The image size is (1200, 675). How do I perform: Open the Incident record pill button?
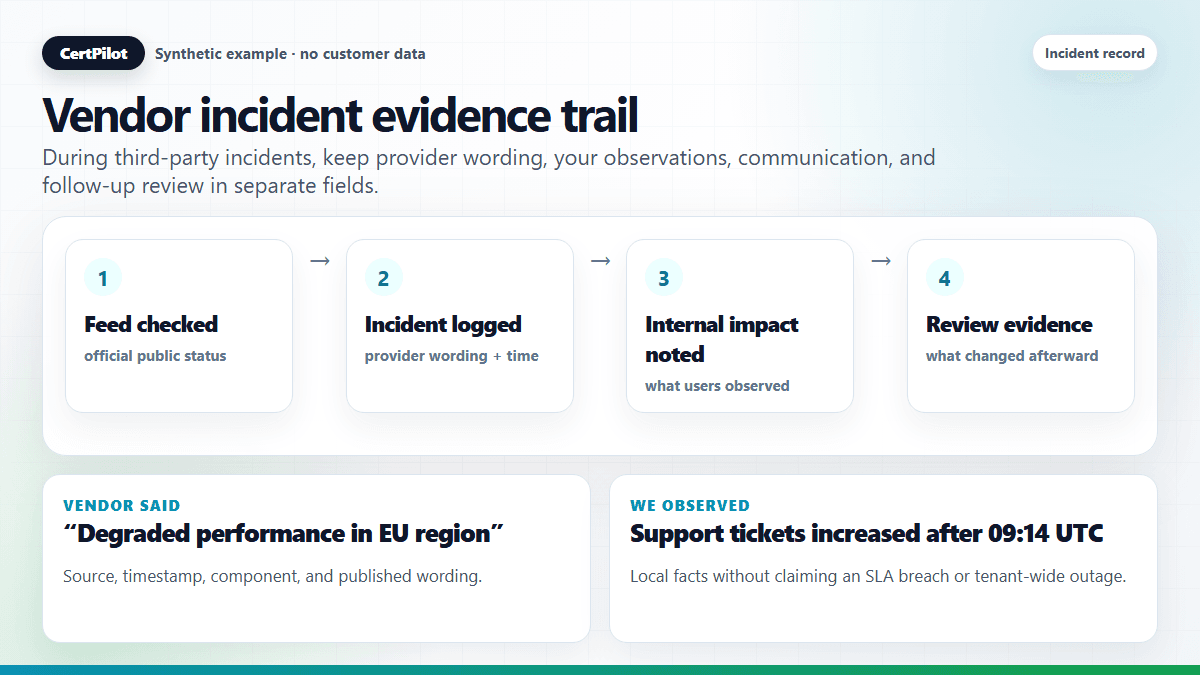tap(1095, 53)
